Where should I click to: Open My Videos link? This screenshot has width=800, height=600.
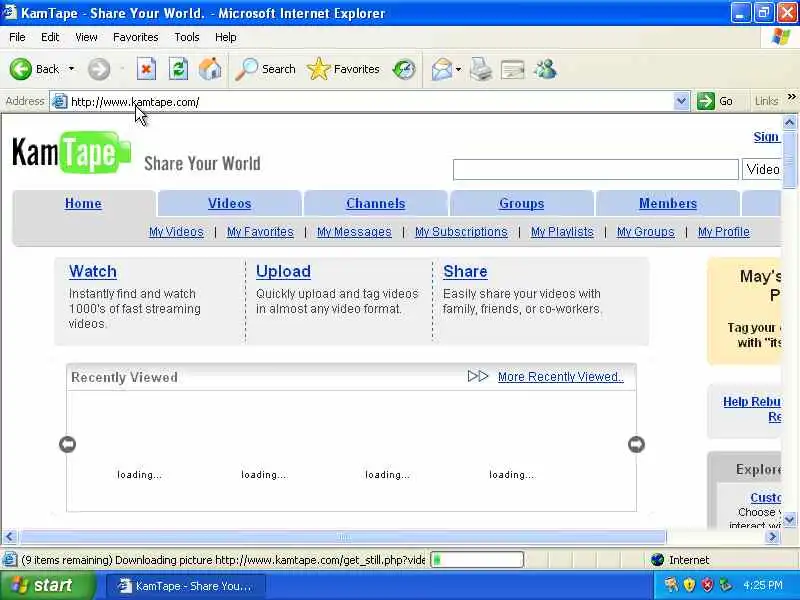tap(176, 232)
